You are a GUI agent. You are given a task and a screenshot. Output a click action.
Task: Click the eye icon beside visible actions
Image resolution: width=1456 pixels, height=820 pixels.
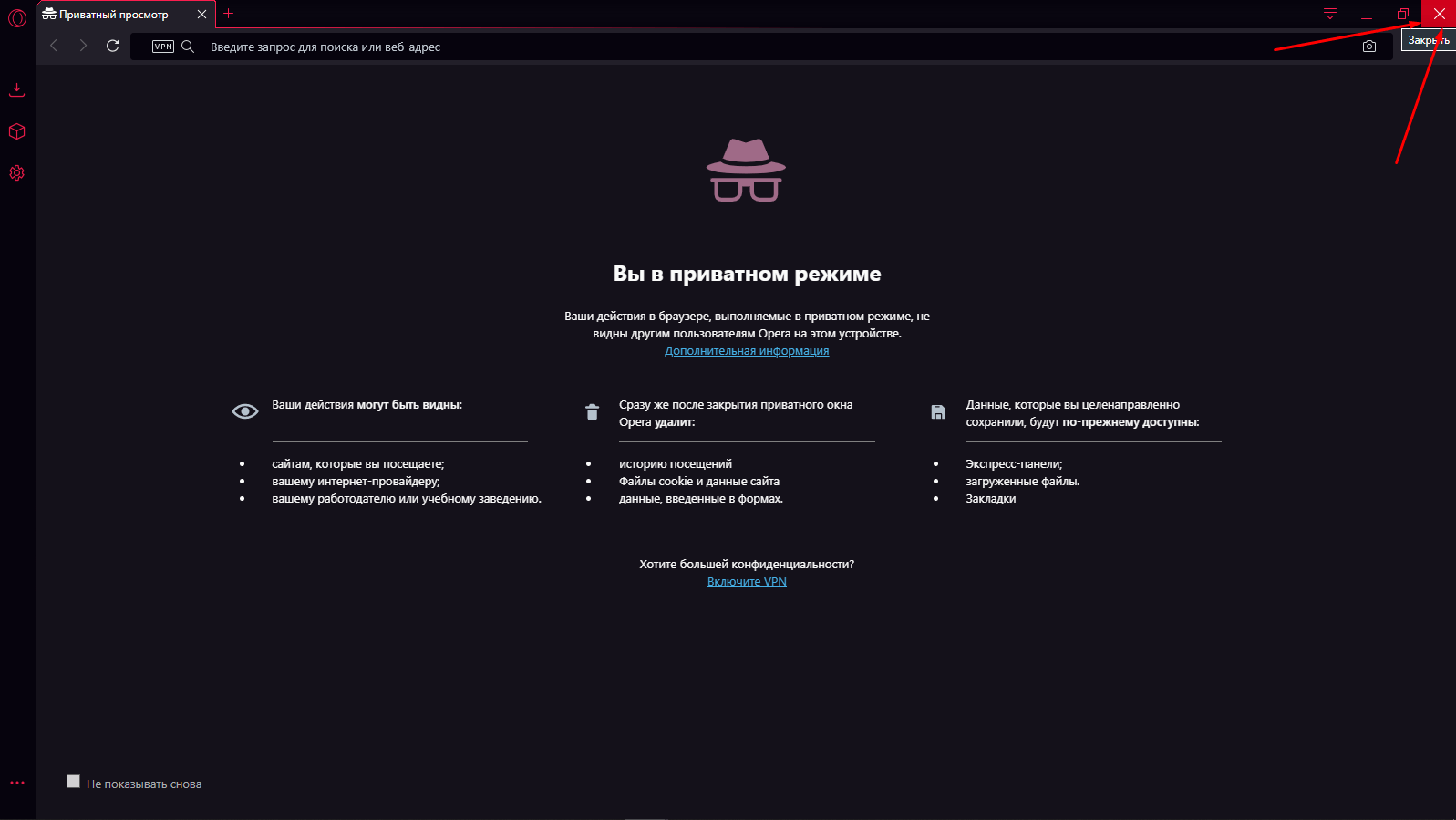pyautogui.click(x=244, y=411)
